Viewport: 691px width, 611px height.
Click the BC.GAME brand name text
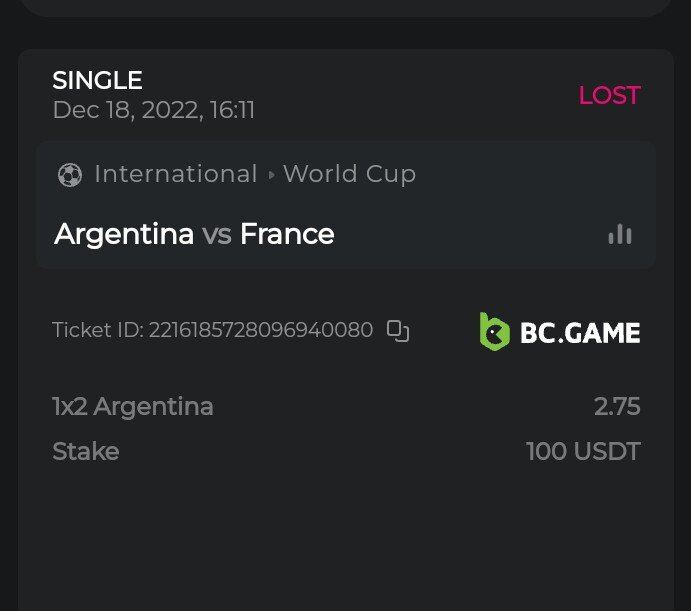(x=580, y=332)
